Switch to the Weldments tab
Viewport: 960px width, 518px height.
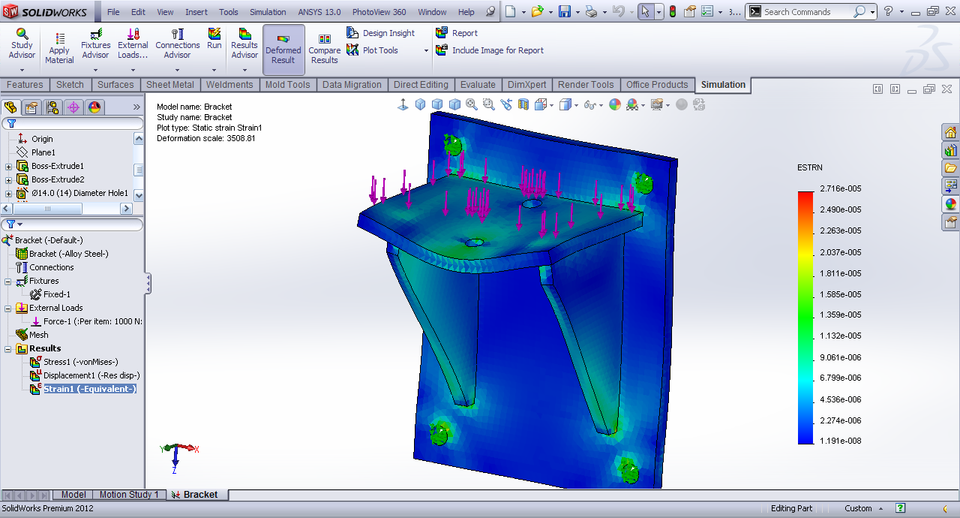pyautogui.click(x=229, y=84)
